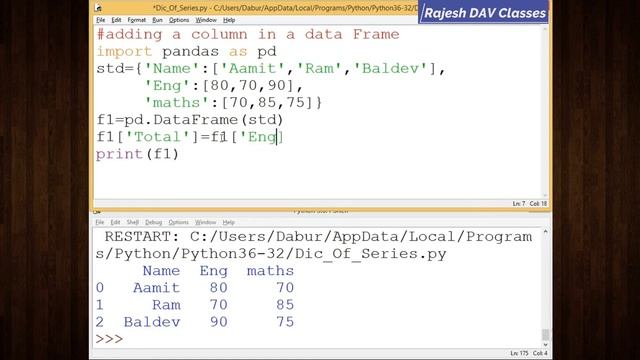Click the editor title 'Dic_Of_Series.py'
The height and width of the screenshot is (360, 640).
(x=181, y=8)
